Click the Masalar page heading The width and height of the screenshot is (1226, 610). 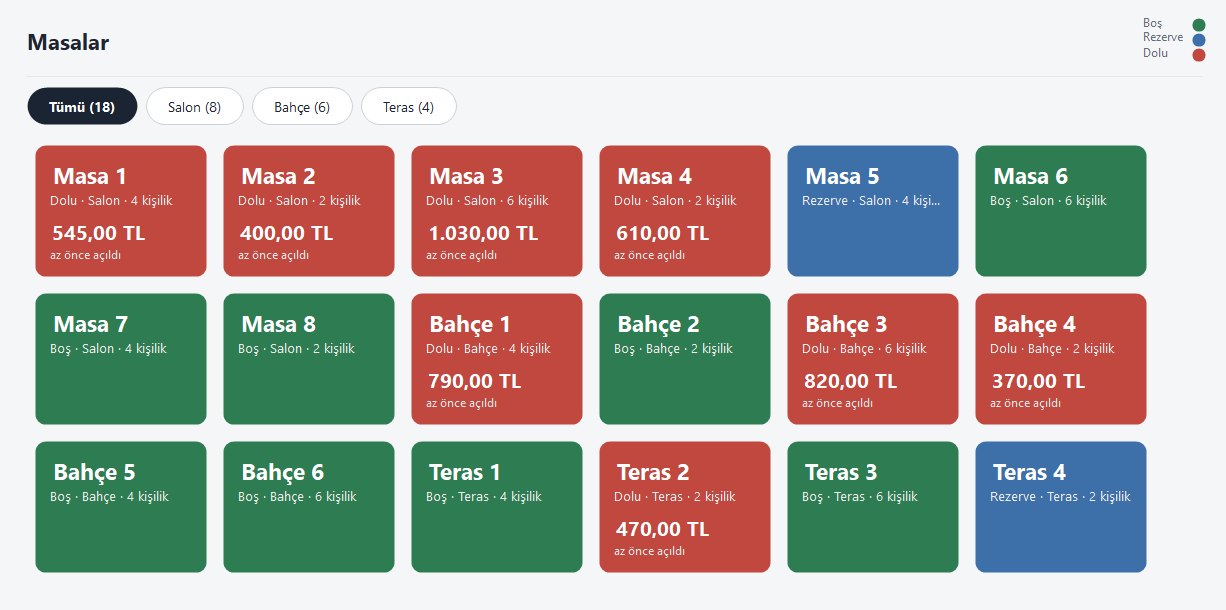click(68, 42)
